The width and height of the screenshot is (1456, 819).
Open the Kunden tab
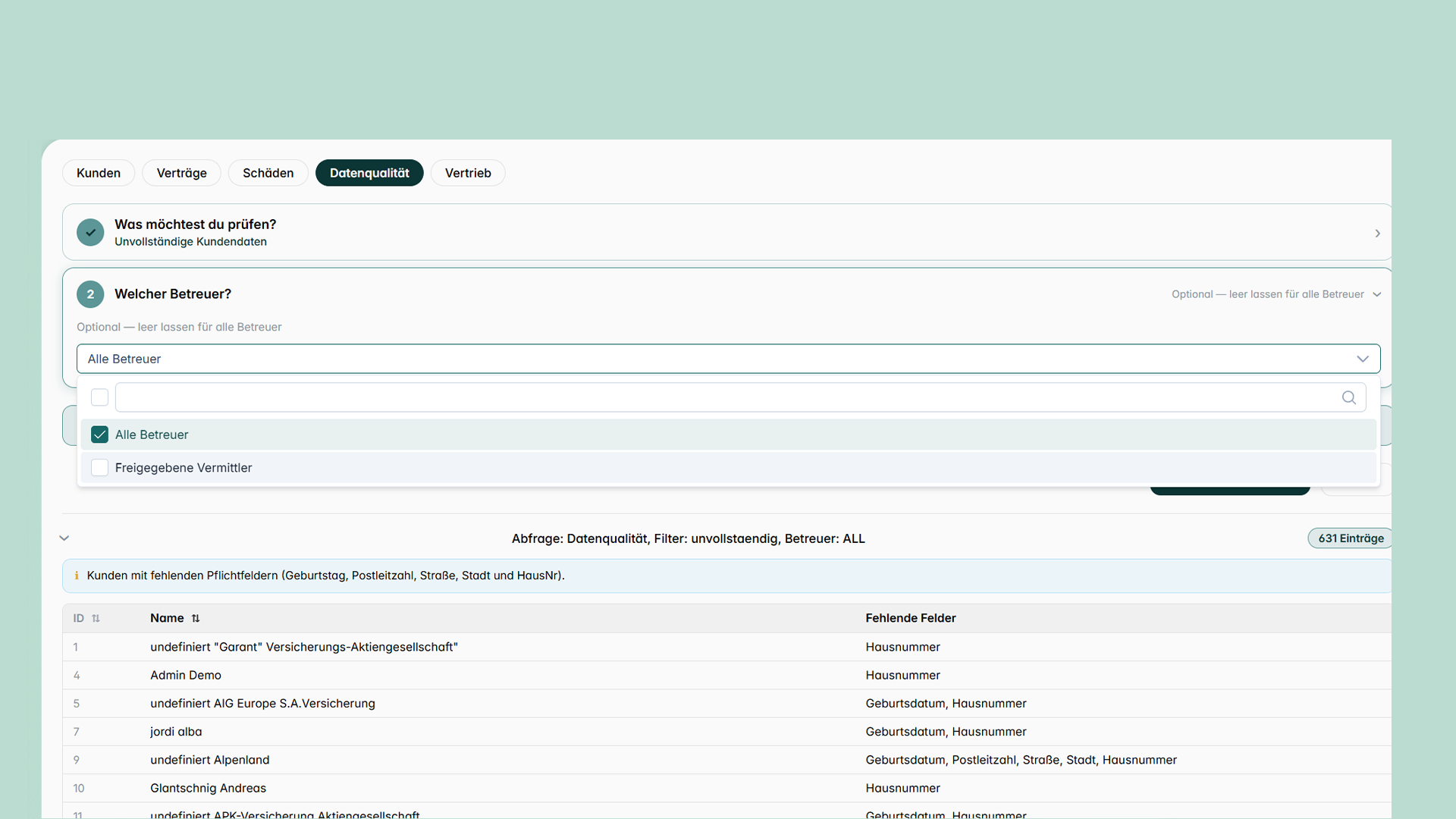(99, 173)
